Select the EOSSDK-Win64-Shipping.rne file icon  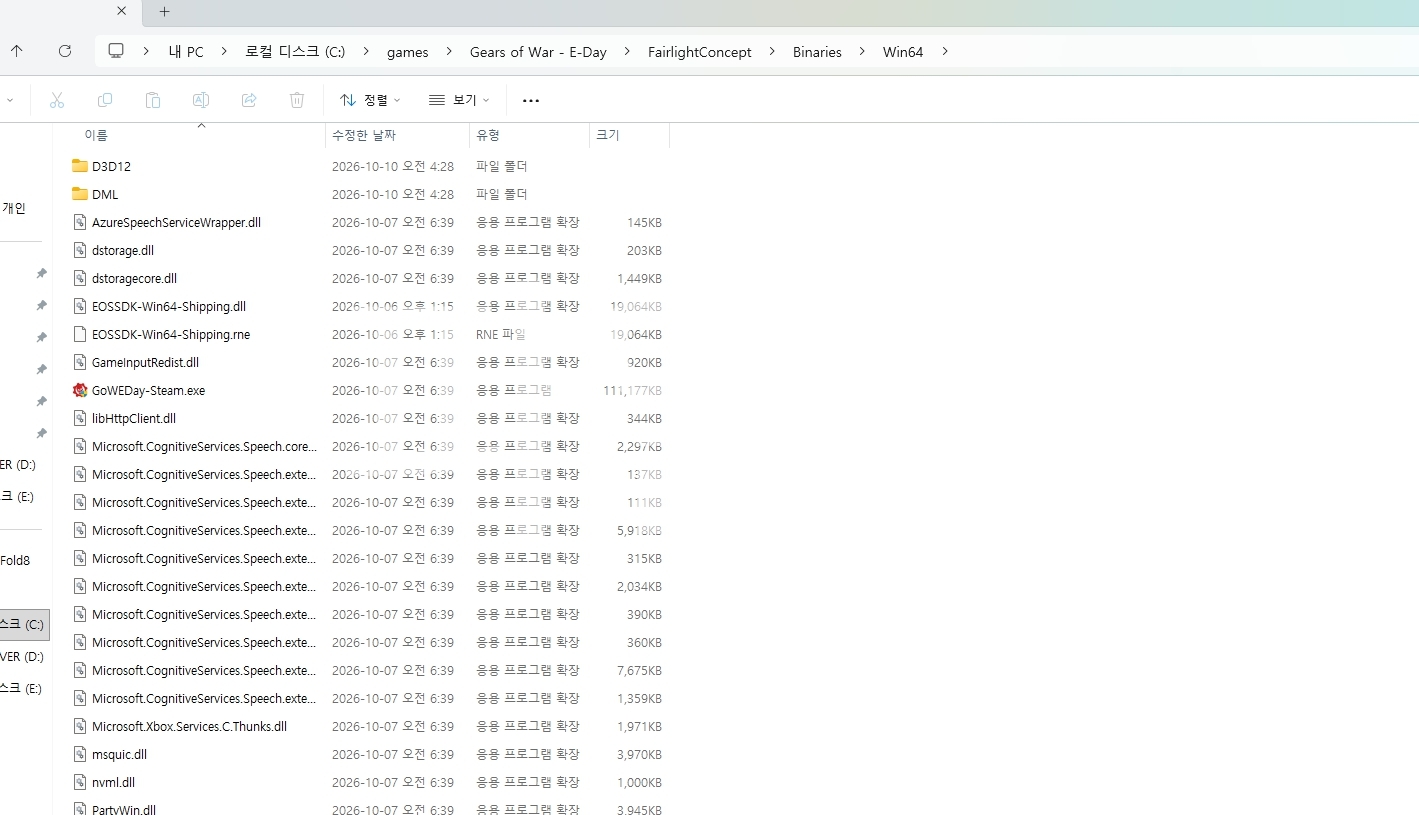(81, 334)
